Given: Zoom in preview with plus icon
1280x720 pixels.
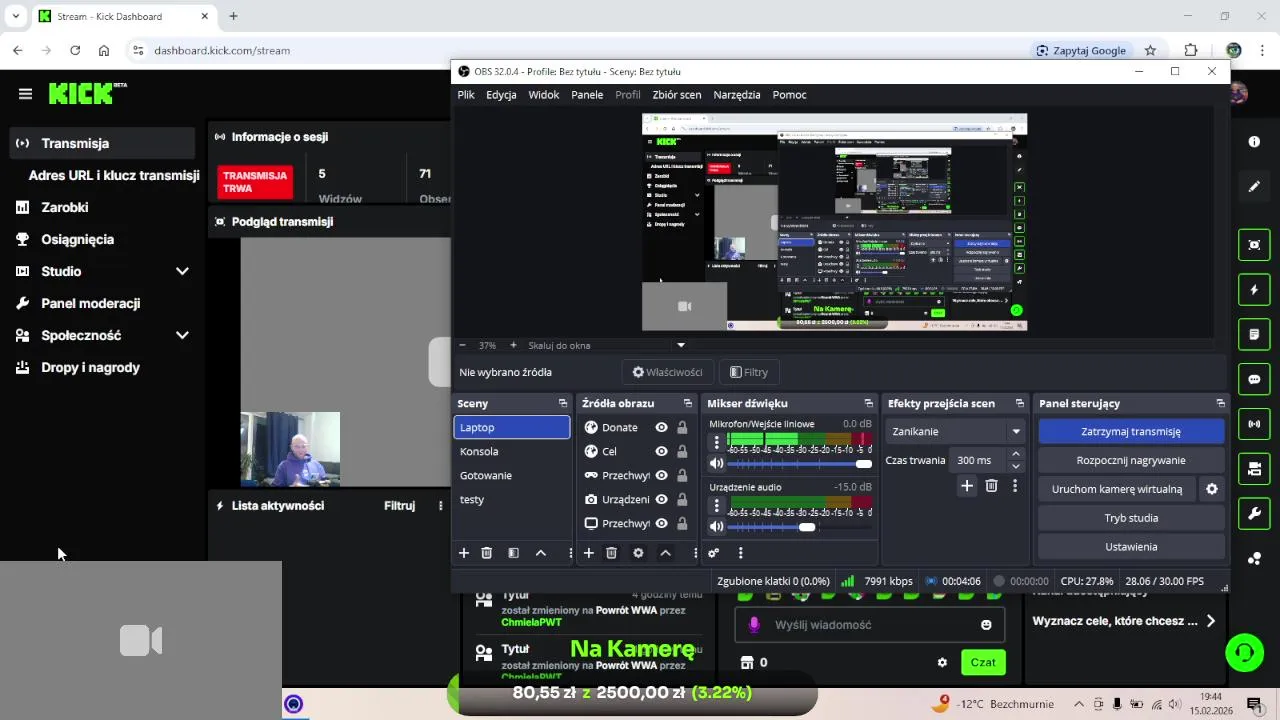Looking at the screenshot, I should (x=513, y=345).
